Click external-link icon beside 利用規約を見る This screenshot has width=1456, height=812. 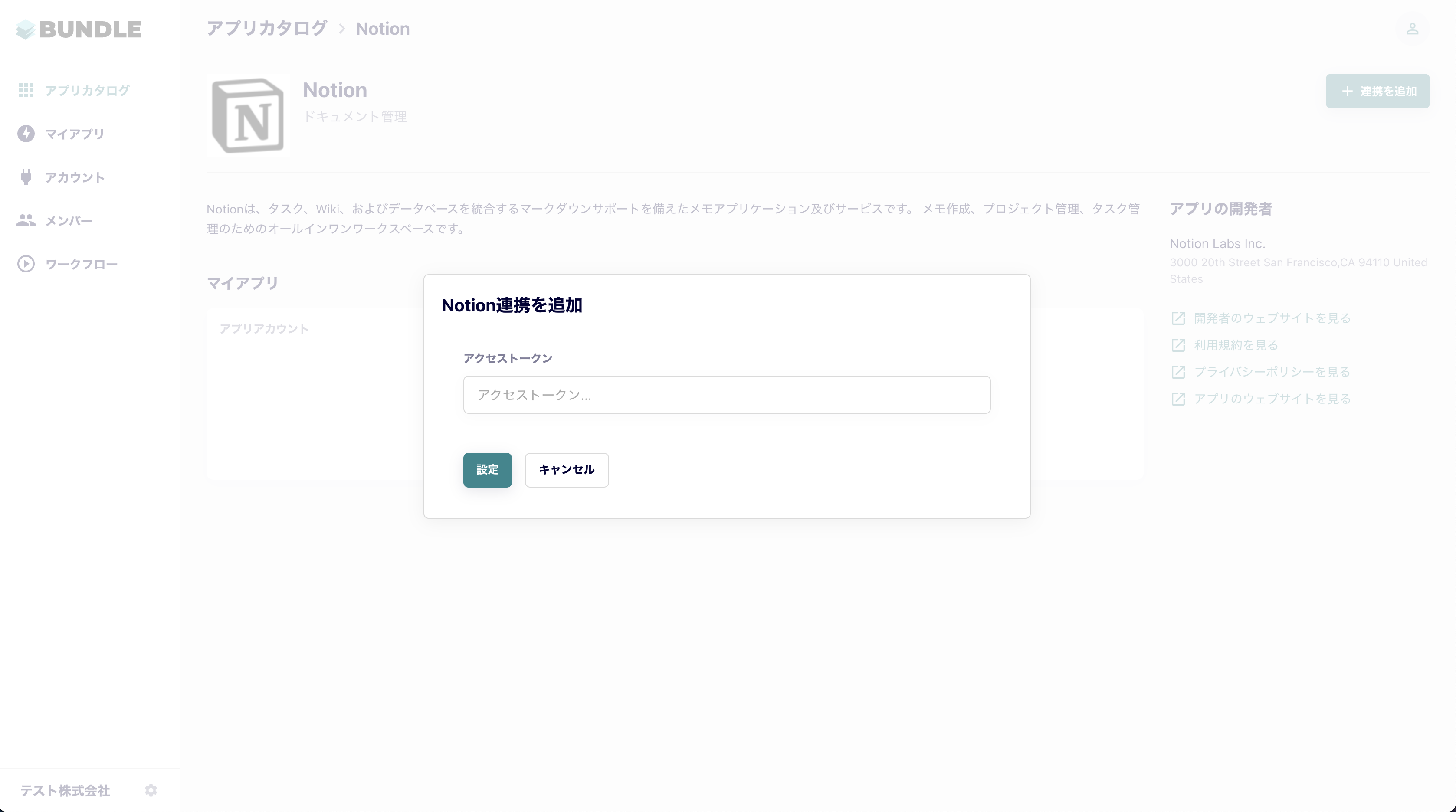pyautogui.click(x=1178, y=345)
